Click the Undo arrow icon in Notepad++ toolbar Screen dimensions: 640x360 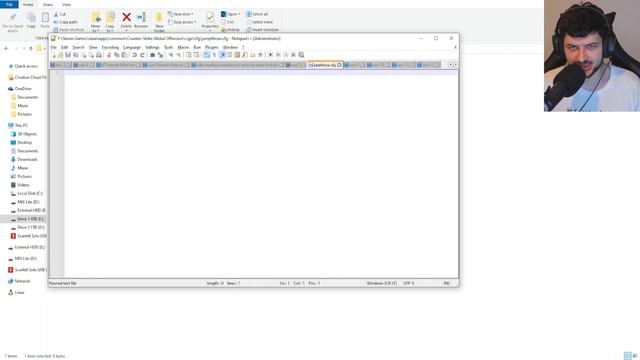tap(135, 55)
